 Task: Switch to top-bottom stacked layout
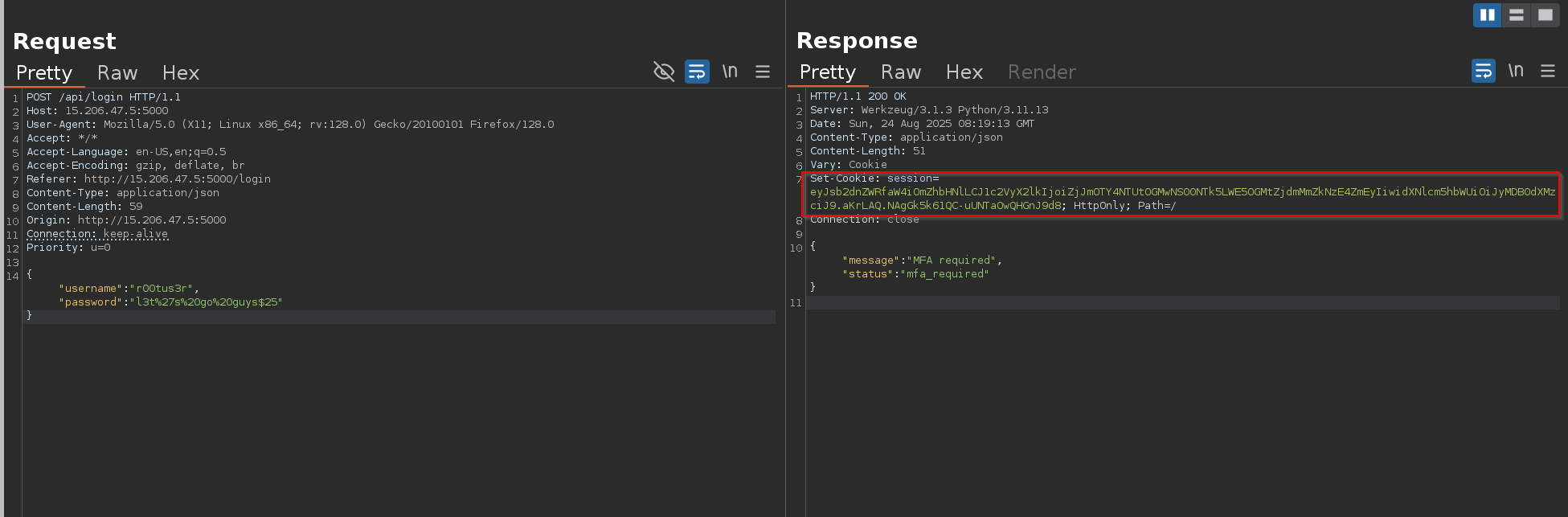tap(1516, 14)
